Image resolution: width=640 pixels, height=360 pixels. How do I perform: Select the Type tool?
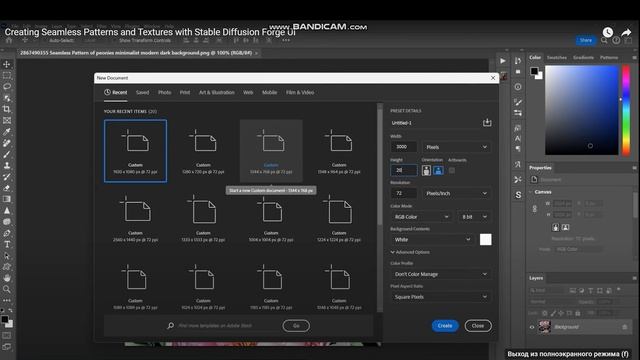pos(7,244)
